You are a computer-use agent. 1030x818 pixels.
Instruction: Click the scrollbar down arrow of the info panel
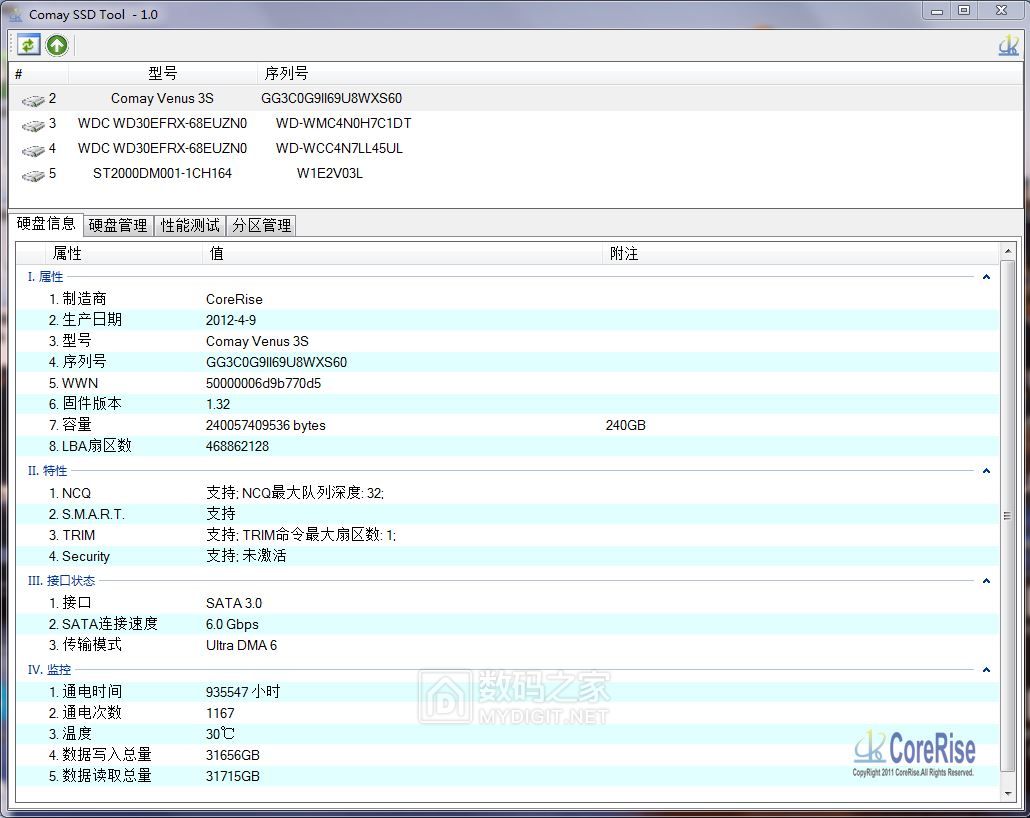tap(1008, 794)
